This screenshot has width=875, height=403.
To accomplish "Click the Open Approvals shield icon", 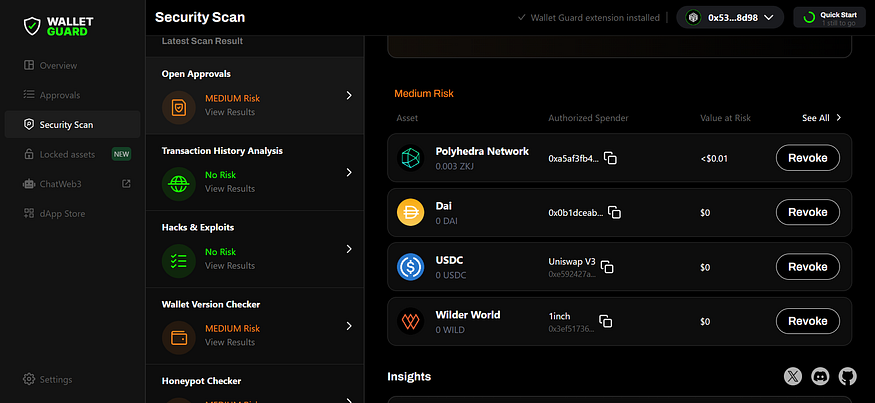I will coord(179,107).
